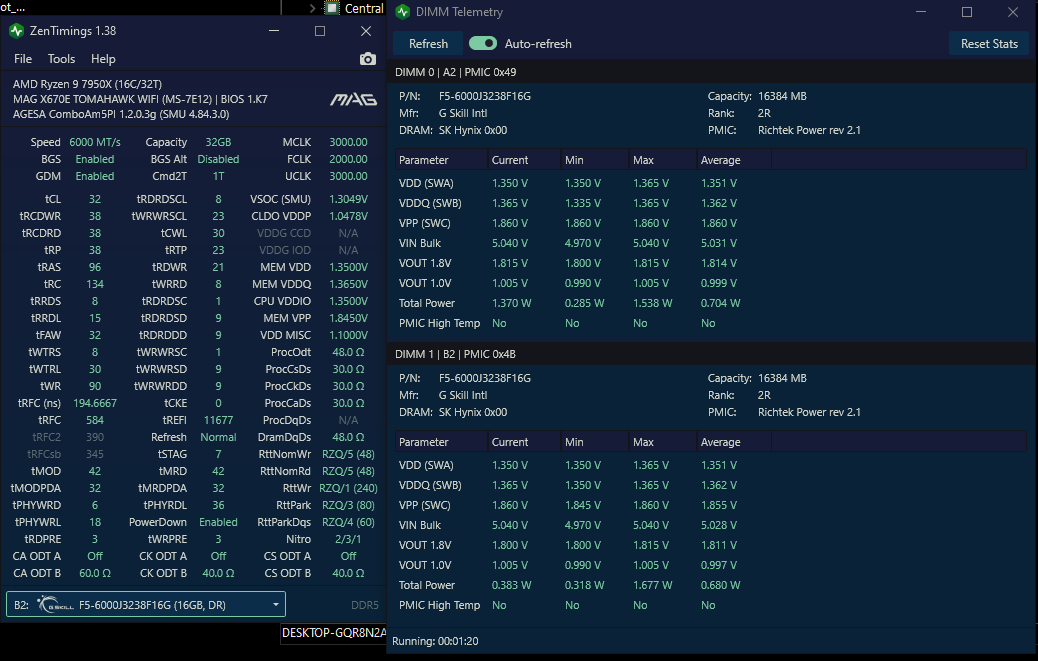
Task: Click the MEM VDDQ value 1.3650V
Action: point(348,284)
